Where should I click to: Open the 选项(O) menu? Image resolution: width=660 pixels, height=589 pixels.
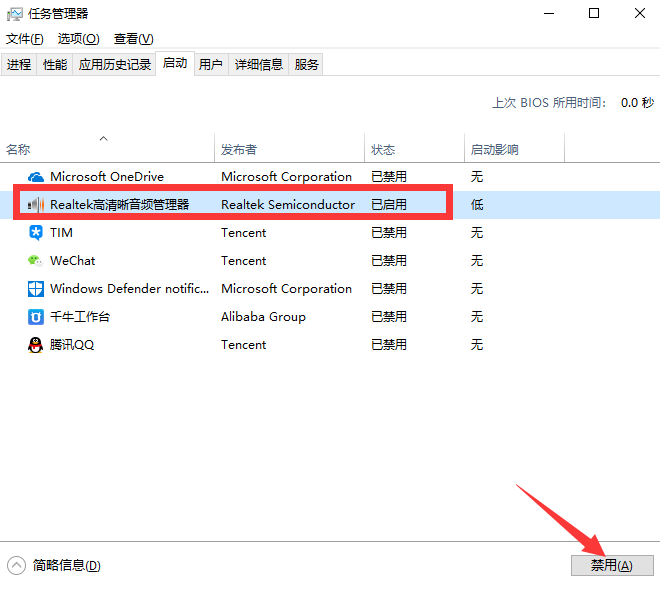pyautogui.click(x=79, y=39)
